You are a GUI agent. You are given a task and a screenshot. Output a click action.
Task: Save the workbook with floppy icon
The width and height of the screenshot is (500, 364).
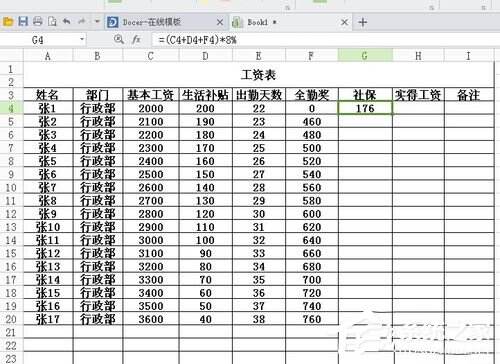(23, 22)
